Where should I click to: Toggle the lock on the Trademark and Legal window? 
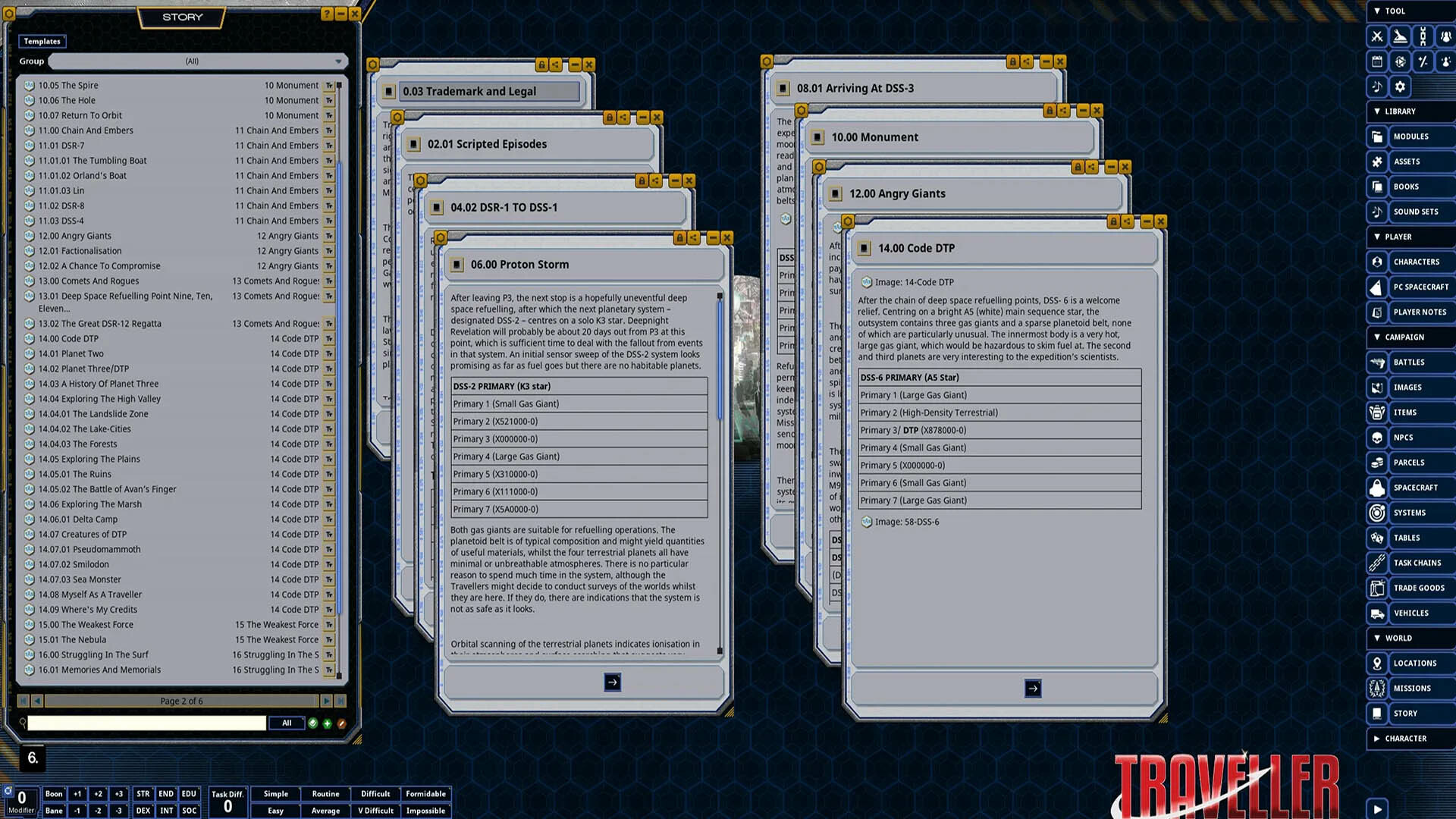(x=541, y=64)
